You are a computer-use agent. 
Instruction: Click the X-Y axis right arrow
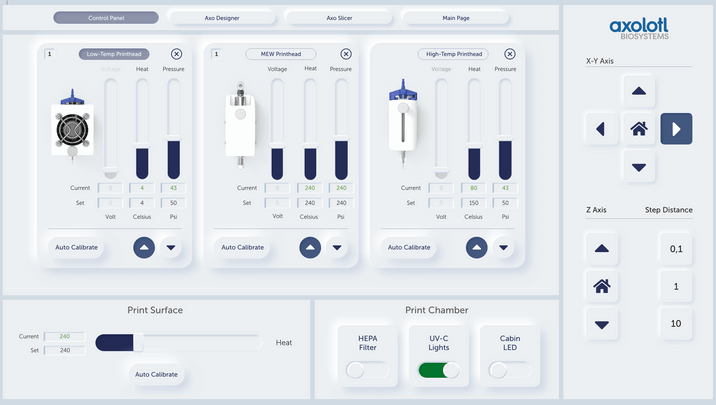676,128
